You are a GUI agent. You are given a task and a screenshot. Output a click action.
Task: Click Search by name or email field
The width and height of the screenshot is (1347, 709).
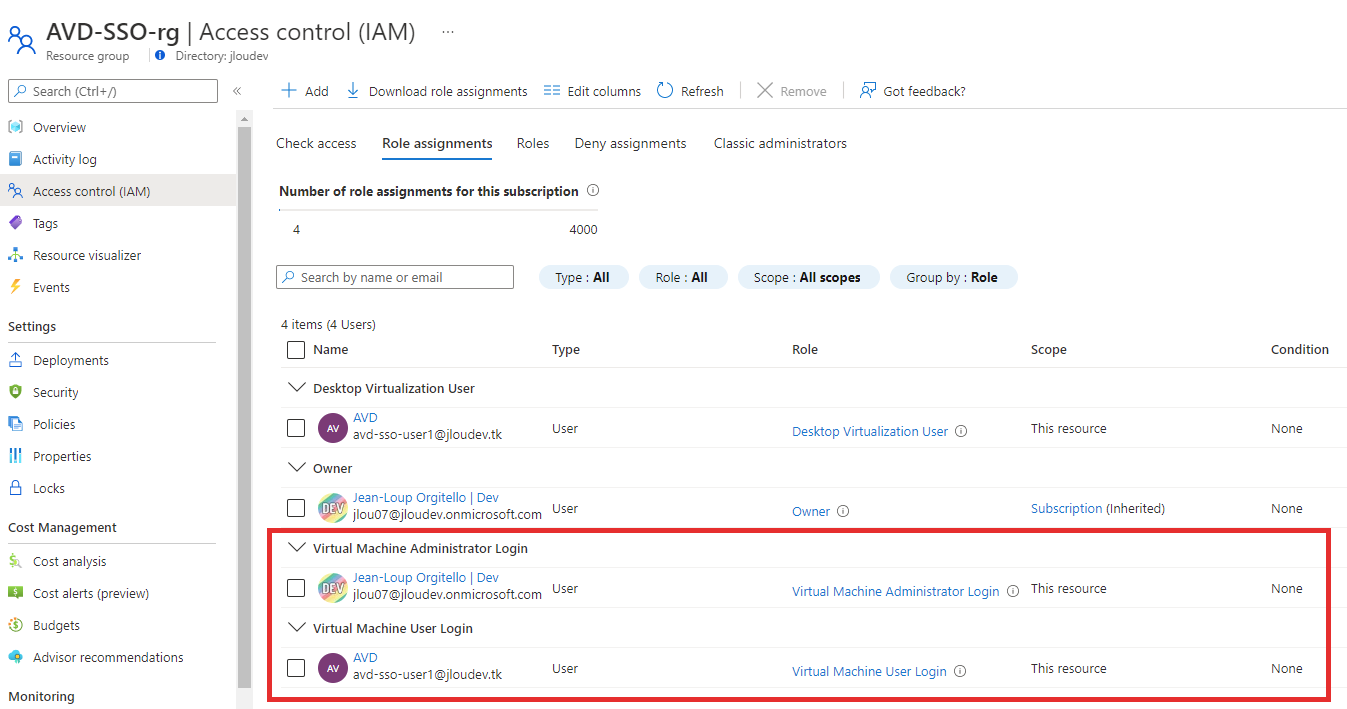[x=395, y=277]
